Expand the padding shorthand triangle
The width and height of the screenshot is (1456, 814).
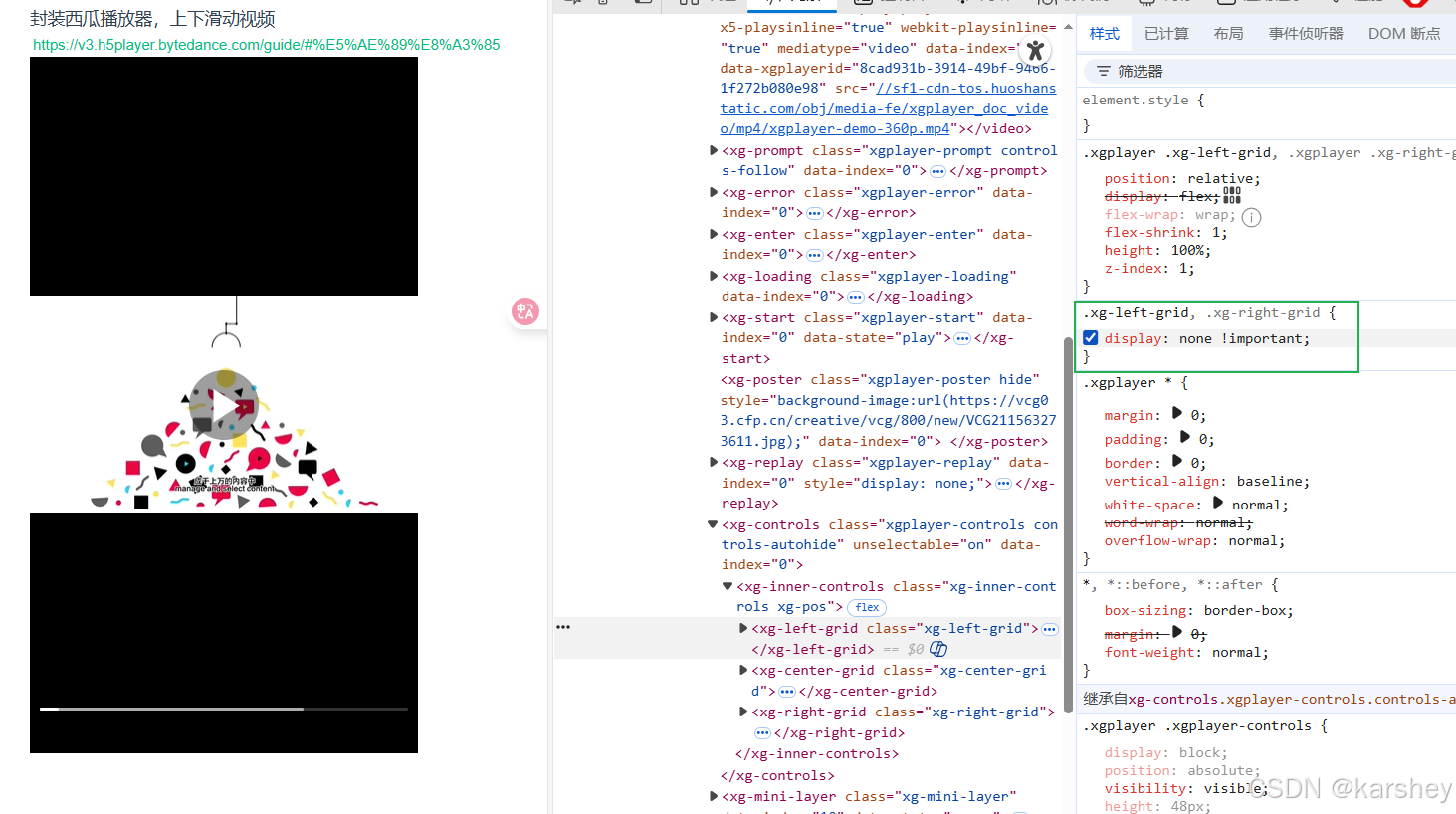coord(1185,437)
